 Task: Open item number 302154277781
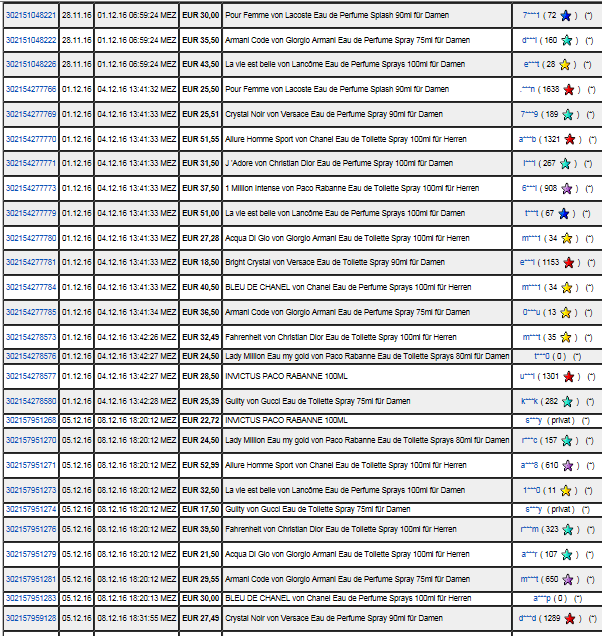[31, 262]
